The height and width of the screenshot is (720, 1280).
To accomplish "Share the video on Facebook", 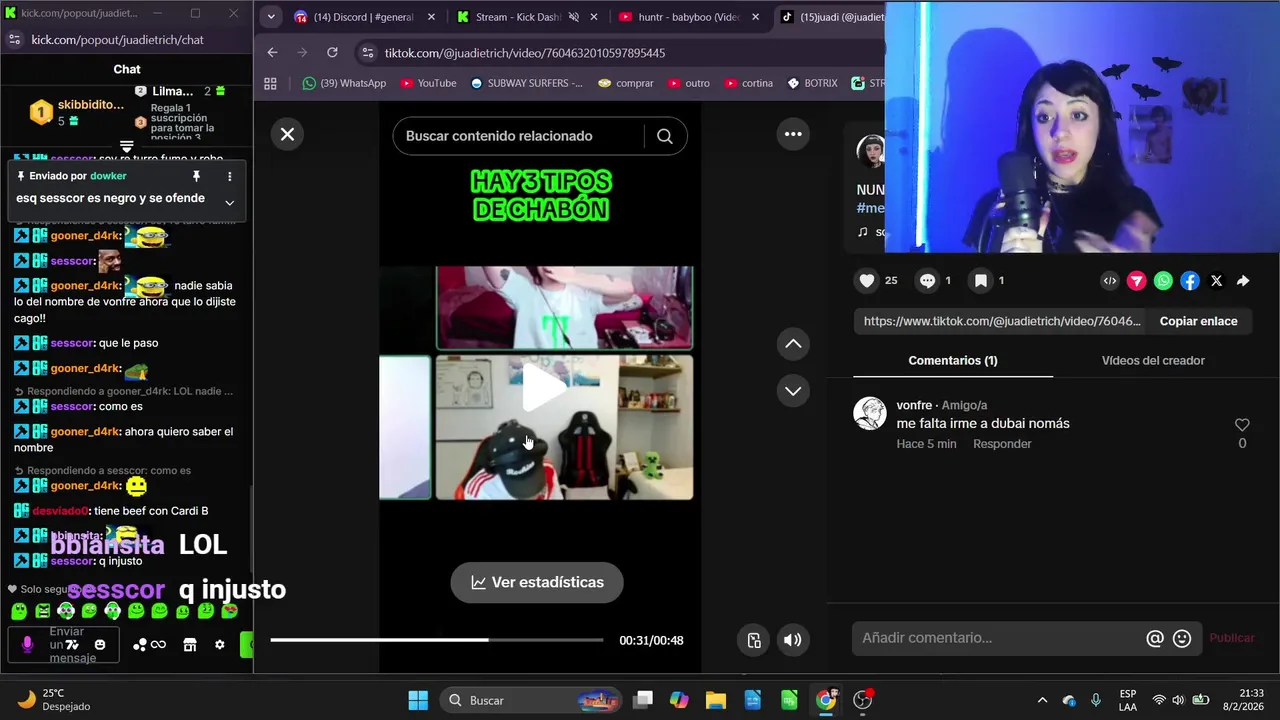I will 1190,281.
